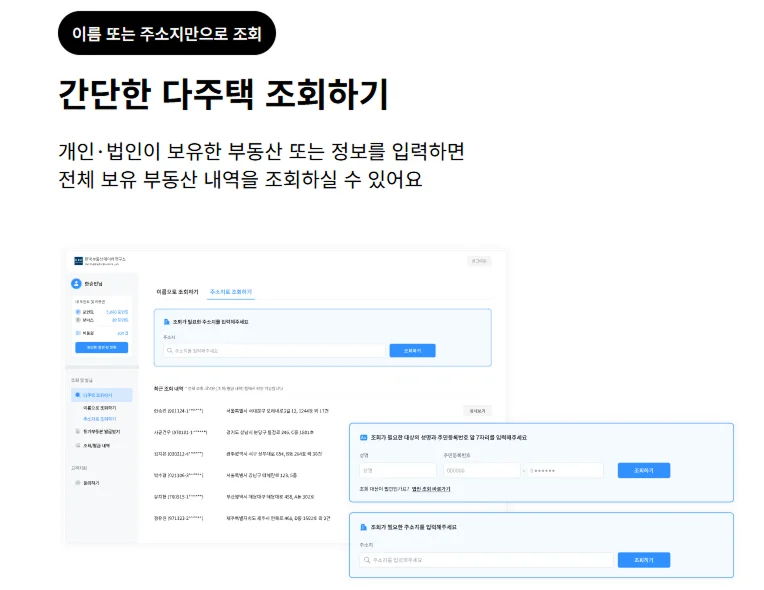Click the 간단한 다주택 조회하기 headline
Screen dimensions: 764x590
pyautogui.click(x=223, y=94)
